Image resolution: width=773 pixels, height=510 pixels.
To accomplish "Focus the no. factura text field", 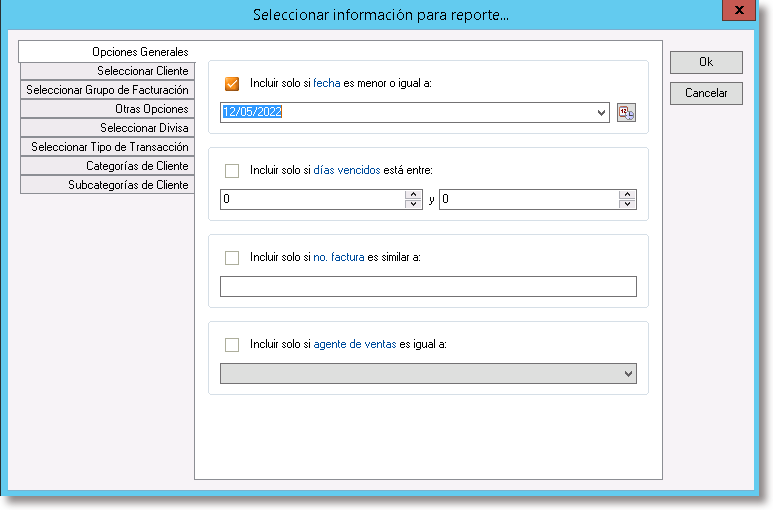I will coord(428,286).
